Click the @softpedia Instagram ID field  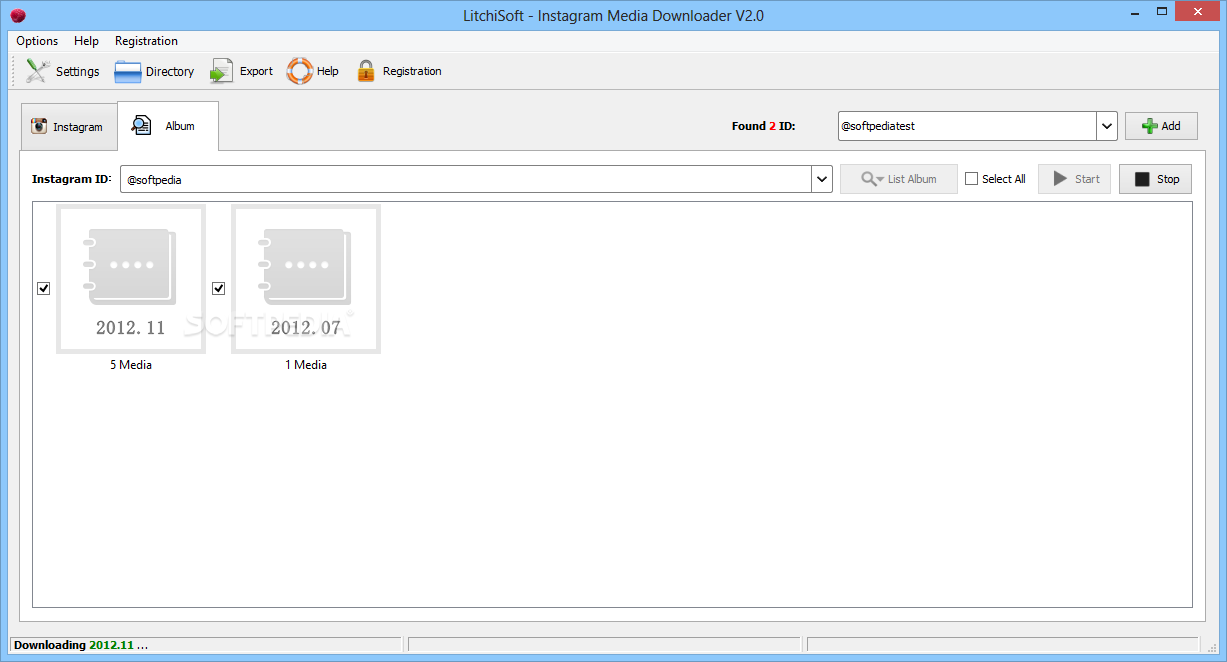click(x=466, y=179)
